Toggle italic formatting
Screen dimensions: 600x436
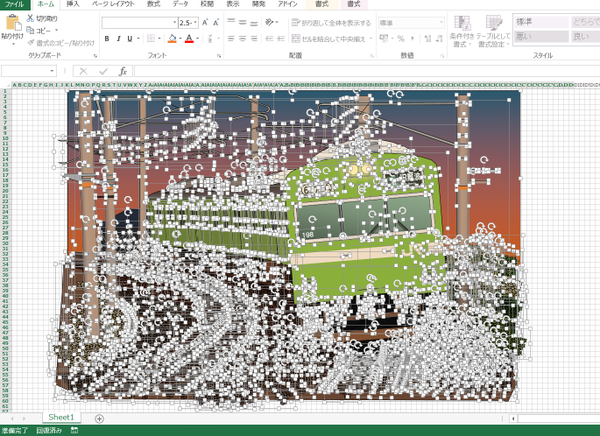coord(118,39)
